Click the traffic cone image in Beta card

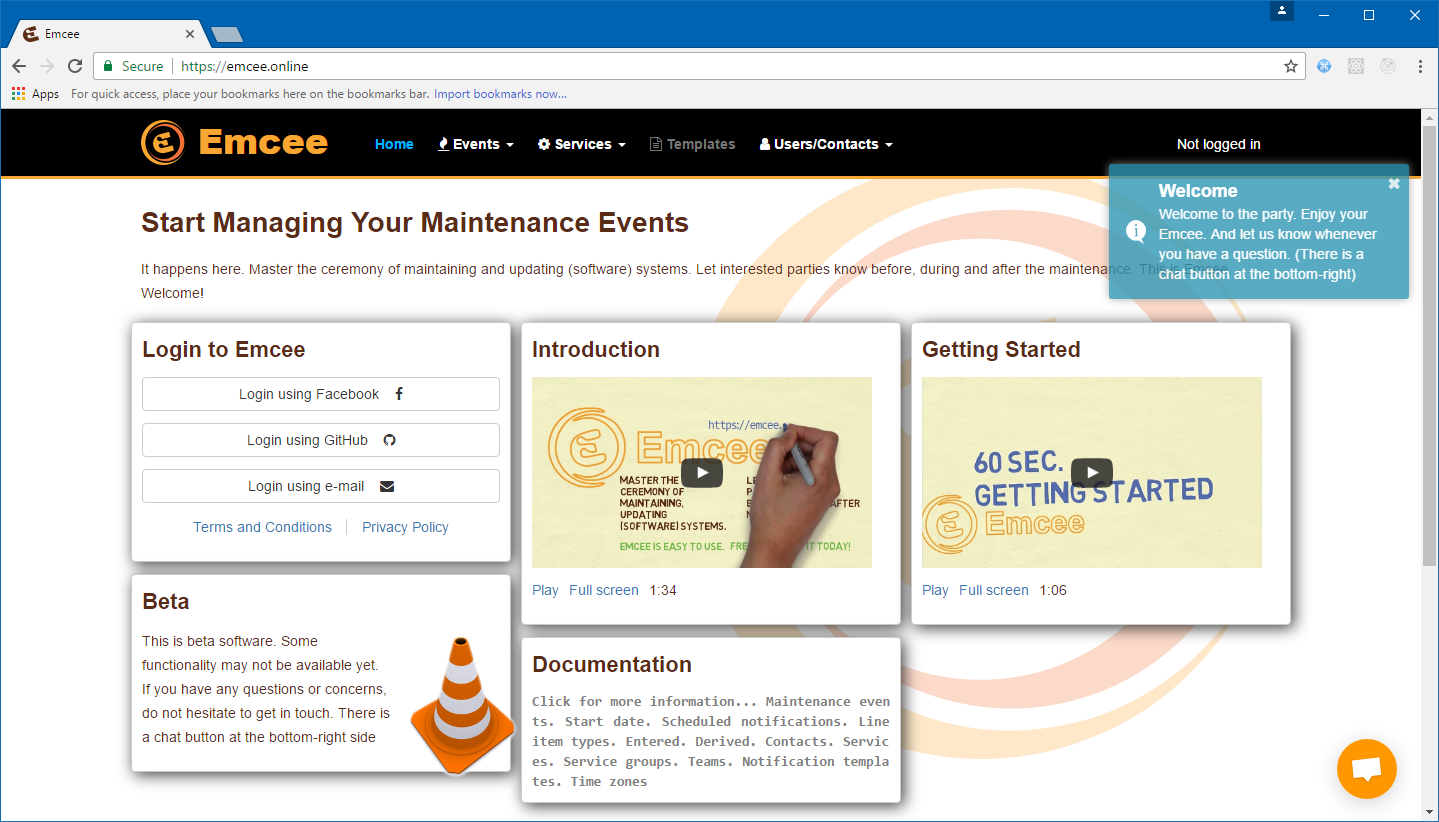461,706
